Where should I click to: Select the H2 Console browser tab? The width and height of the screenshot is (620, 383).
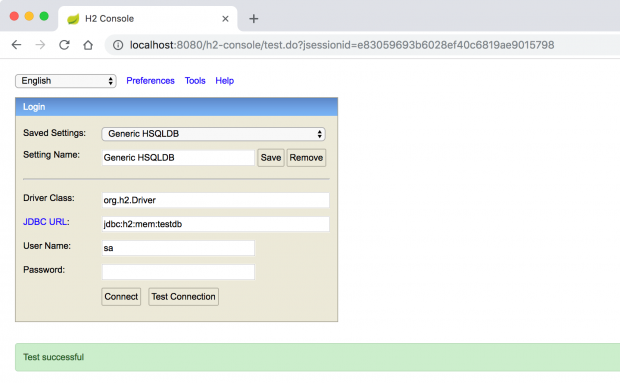[x=148, y=19]
